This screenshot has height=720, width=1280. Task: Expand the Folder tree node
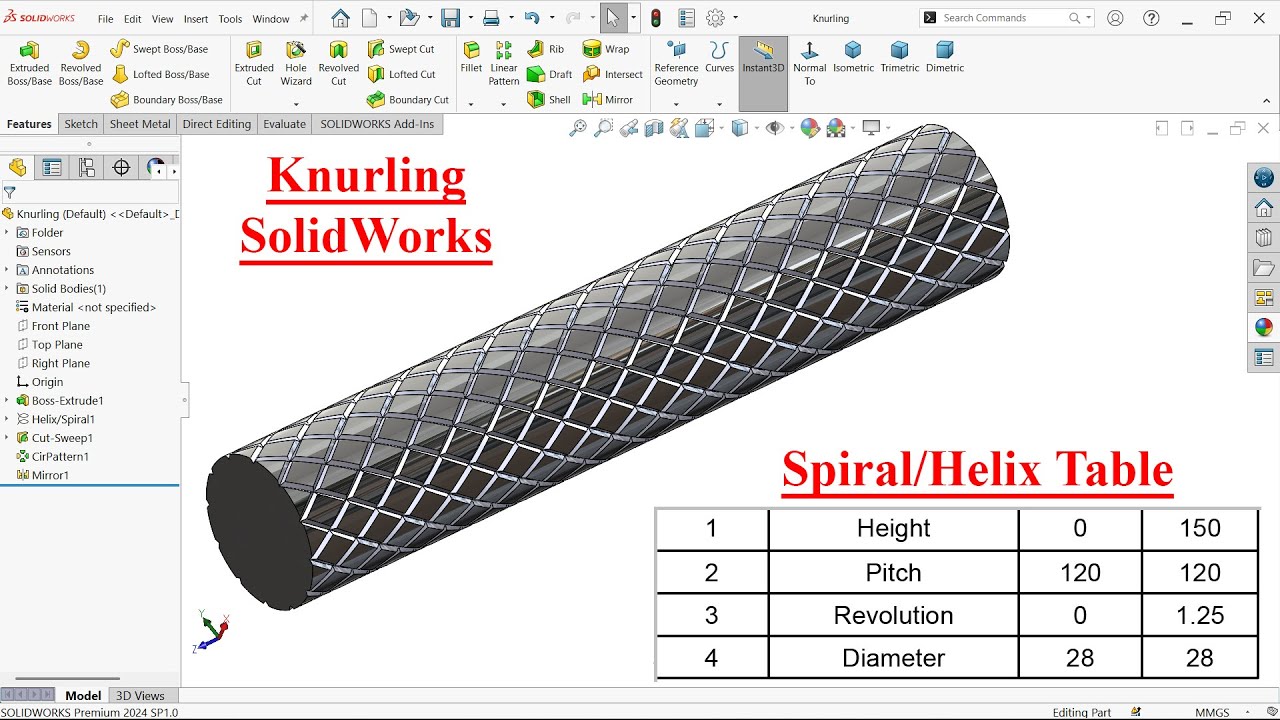point(7,233)
